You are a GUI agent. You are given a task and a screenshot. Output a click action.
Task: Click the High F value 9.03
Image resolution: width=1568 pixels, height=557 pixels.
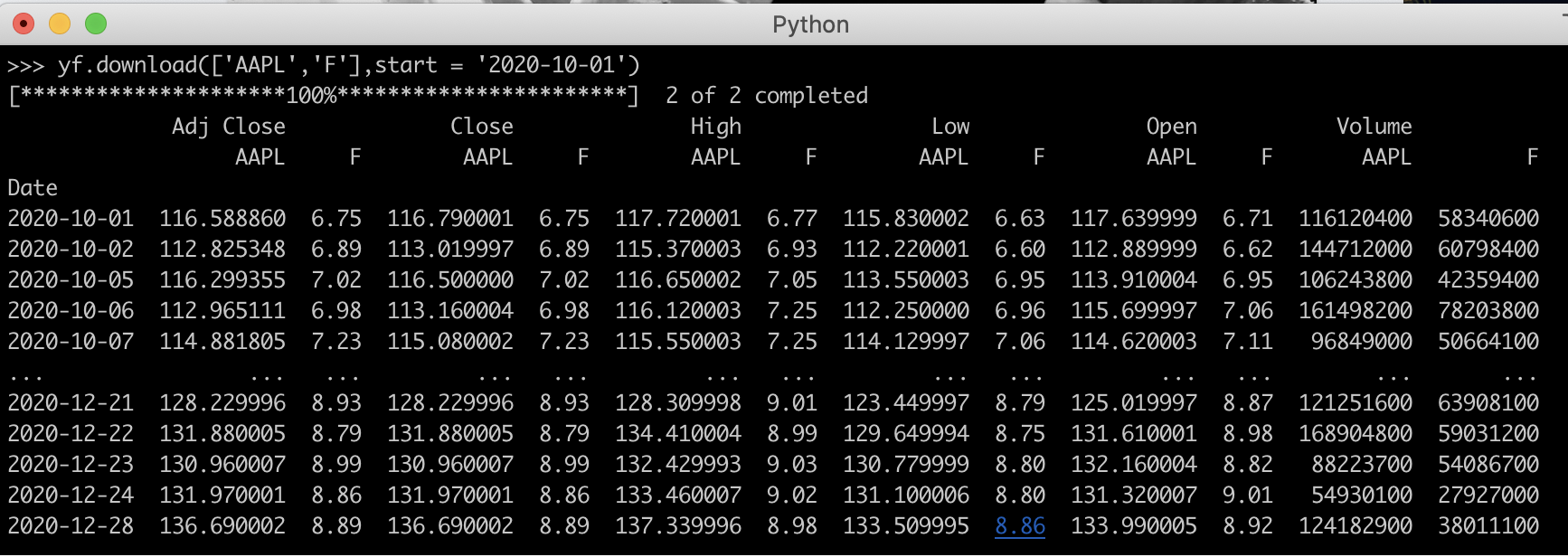tap(792, 465)
